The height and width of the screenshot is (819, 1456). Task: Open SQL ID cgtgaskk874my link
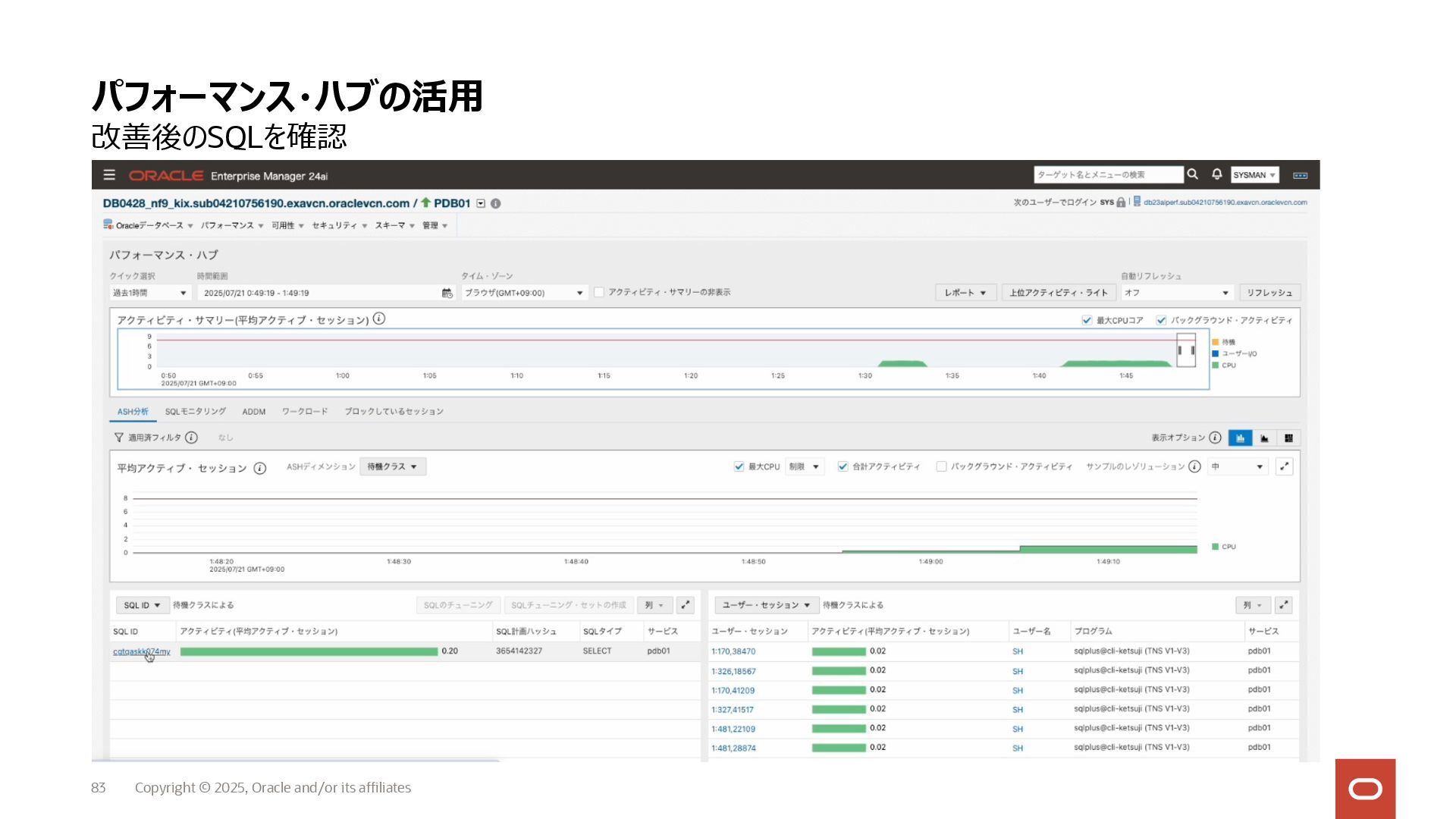pyautogui.click(x=142, y=651)
